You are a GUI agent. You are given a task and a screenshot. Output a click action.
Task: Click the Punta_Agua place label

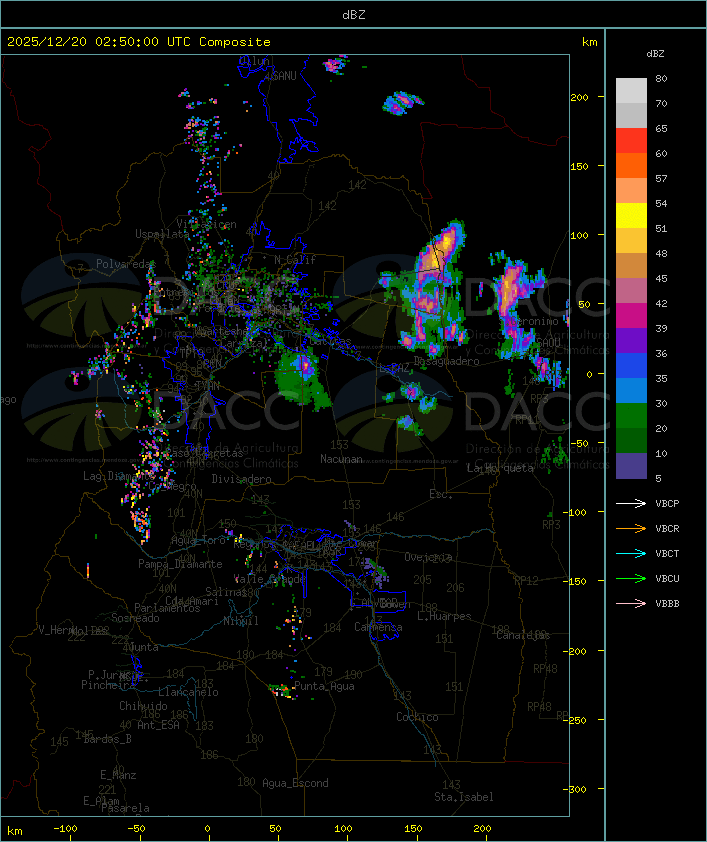tap(324, 686)
